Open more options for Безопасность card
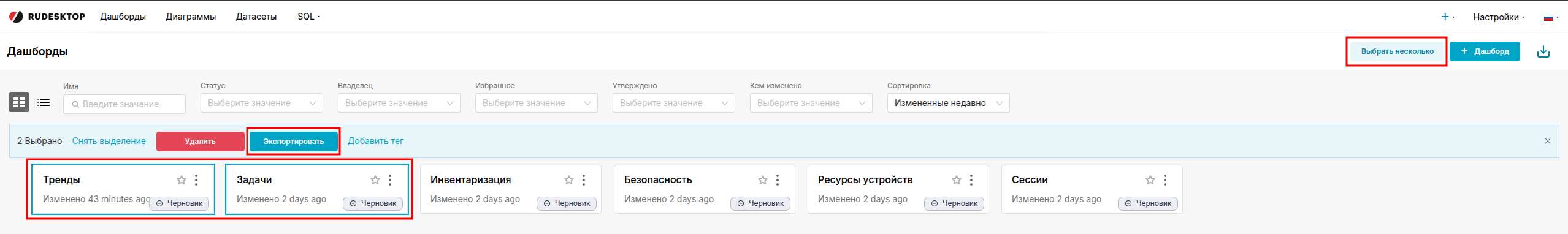The image size is (1568, 234). click(778, 180)
